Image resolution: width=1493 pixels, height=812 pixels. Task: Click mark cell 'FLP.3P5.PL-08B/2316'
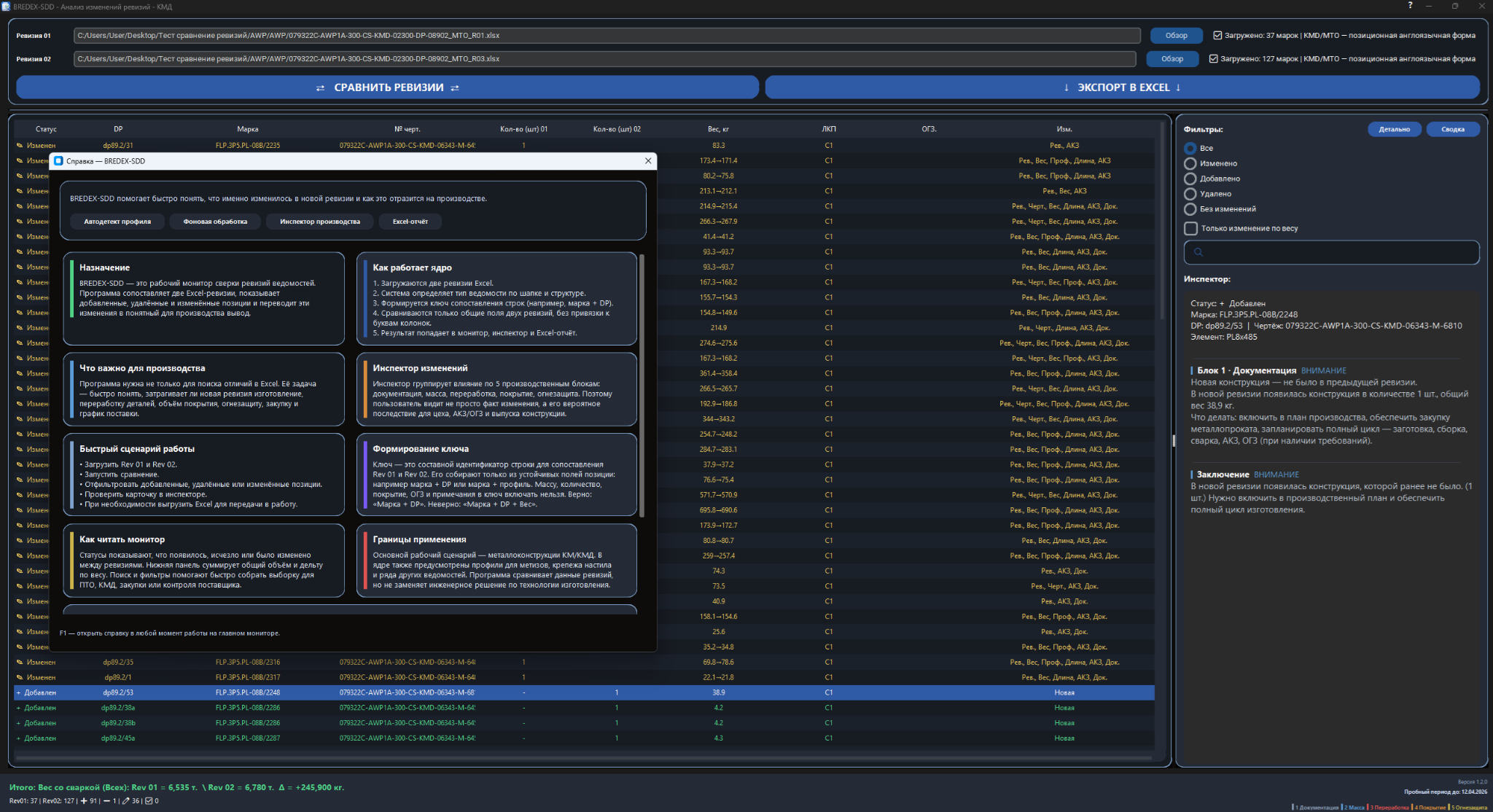[x=248, y=663]
